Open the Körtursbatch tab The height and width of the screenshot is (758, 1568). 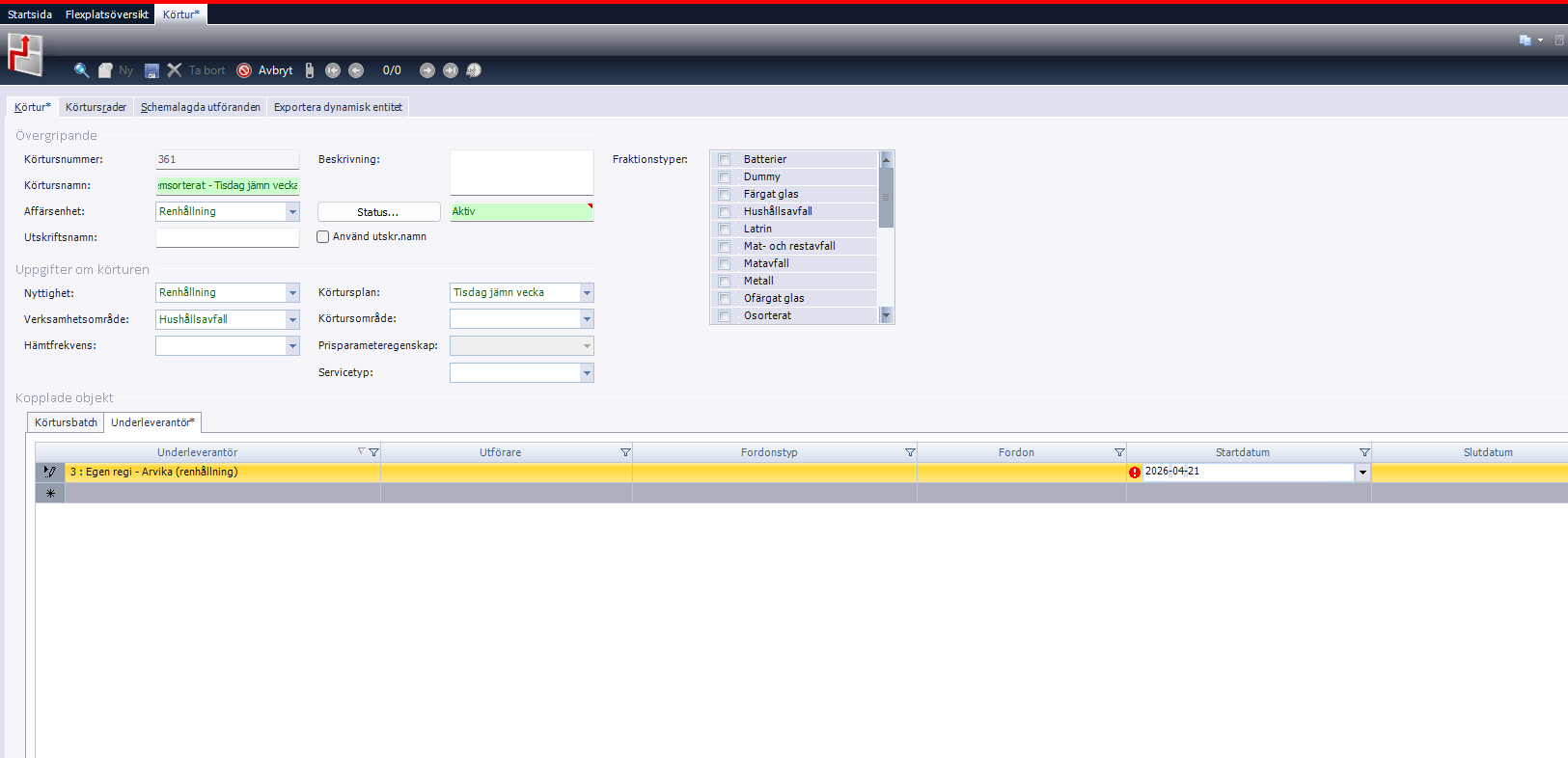(66, 422)
